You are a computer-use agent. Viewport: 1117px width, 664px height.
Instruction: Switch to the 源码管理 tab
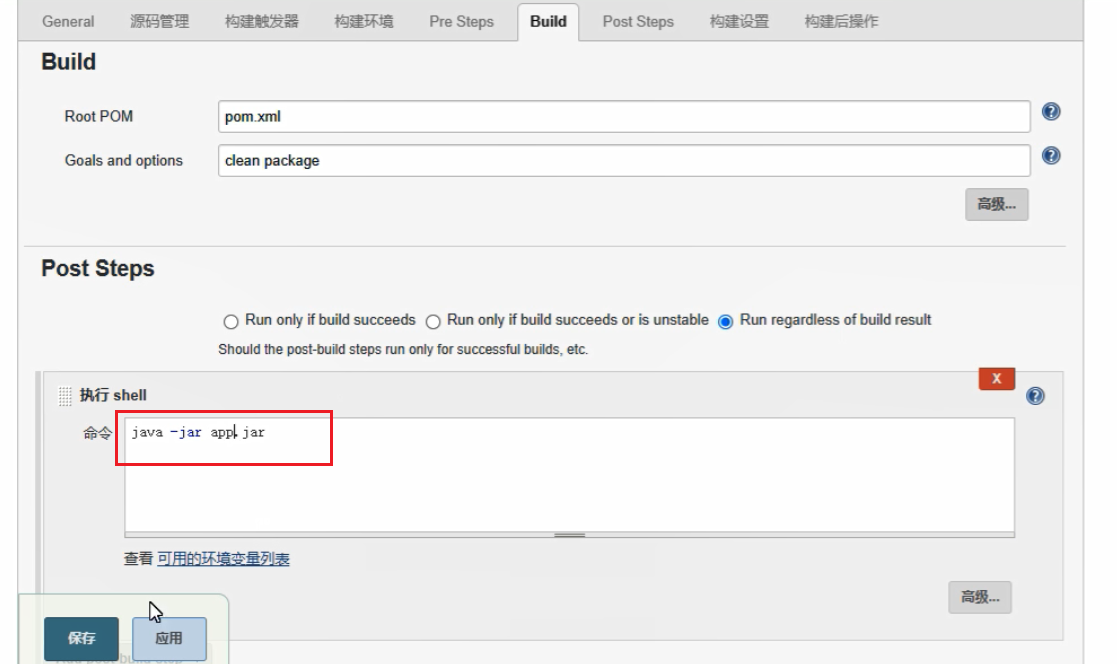[x=160, y=21]
